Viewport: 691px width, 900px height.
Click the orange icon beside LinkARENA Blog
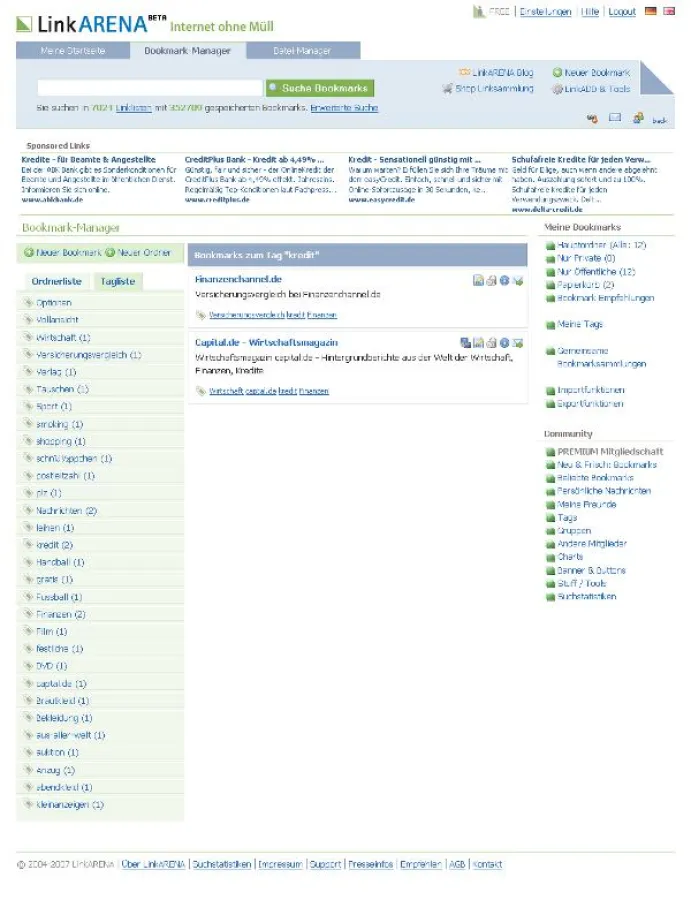tap(464, 72)
